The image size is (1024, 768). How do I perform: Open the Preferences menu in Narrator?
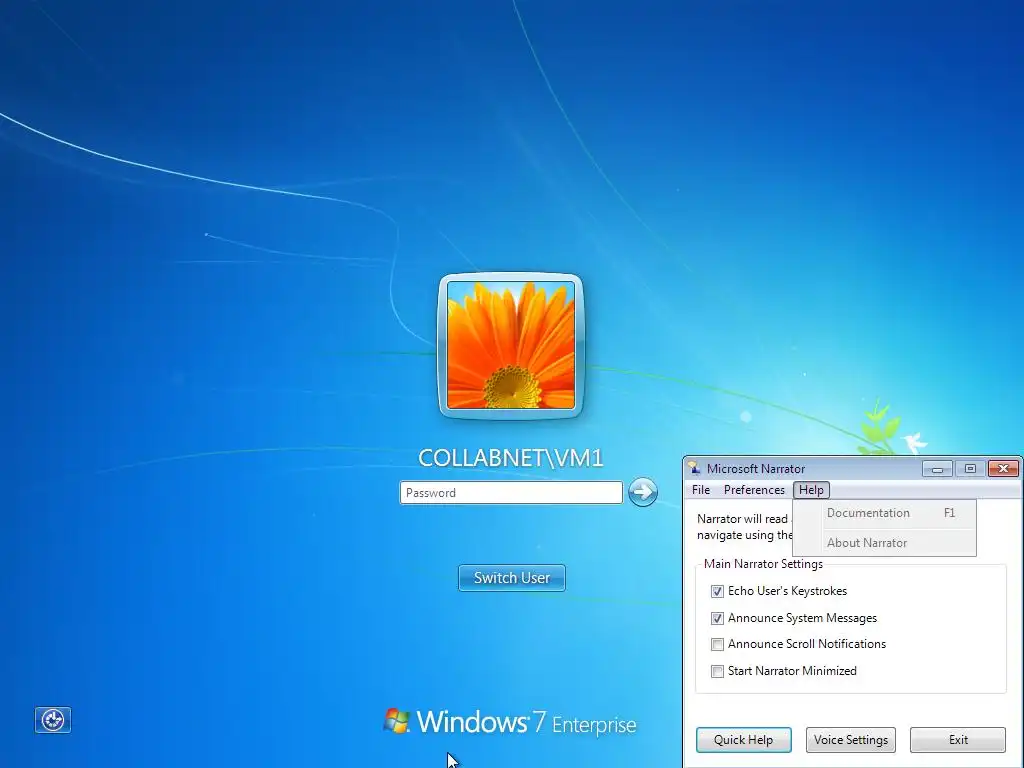click(x=754, y=490)
